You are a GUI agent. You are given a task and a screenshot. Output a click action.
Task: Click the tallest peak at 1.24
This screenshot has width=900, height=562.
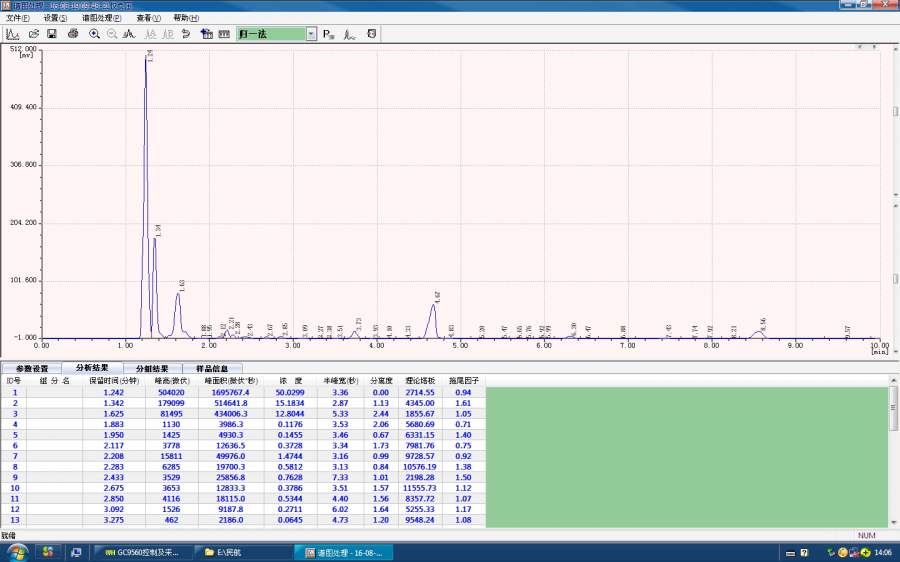coord(145,195)
